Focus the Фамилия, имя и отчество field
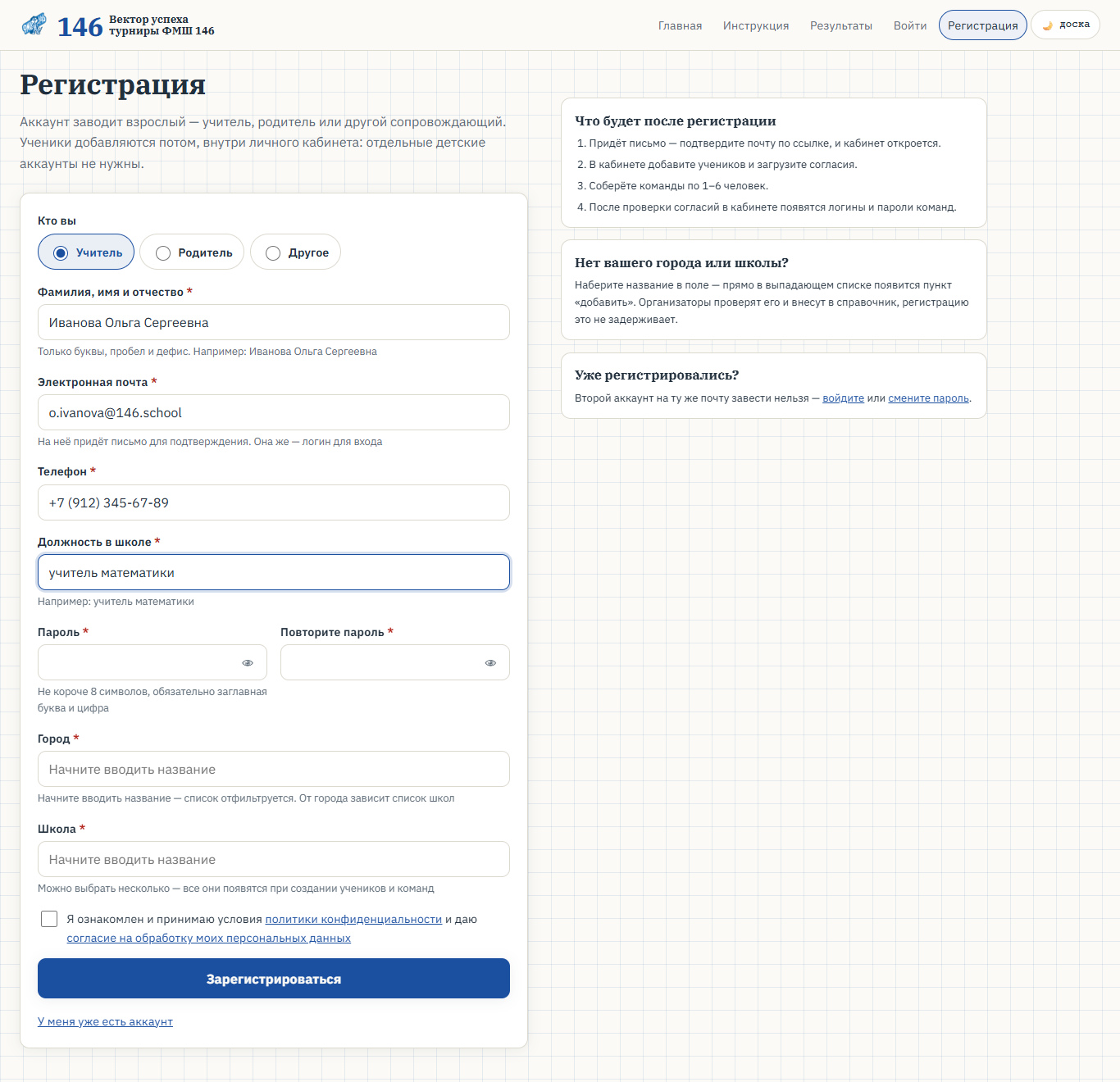 274,322
